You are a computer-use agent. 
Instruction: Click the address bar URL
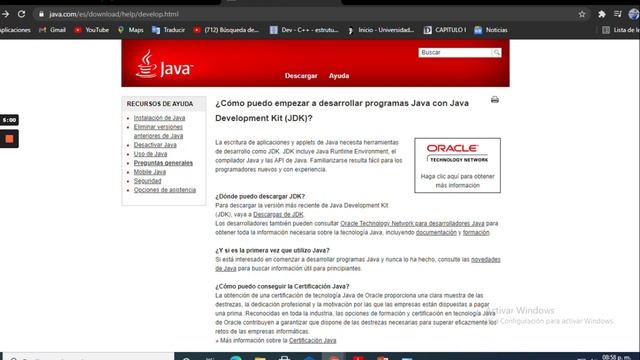[x=113, y=14]
